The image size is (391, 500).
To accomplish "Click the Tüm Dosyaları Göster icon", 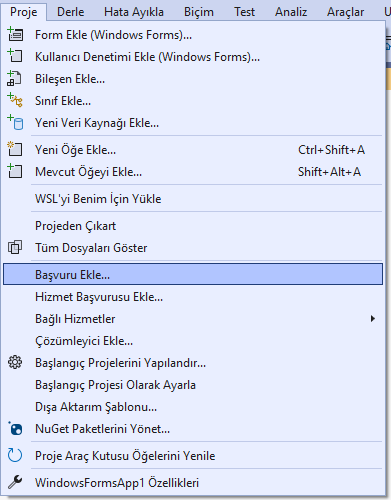I will pyautogui.click(x=15, y=247).
